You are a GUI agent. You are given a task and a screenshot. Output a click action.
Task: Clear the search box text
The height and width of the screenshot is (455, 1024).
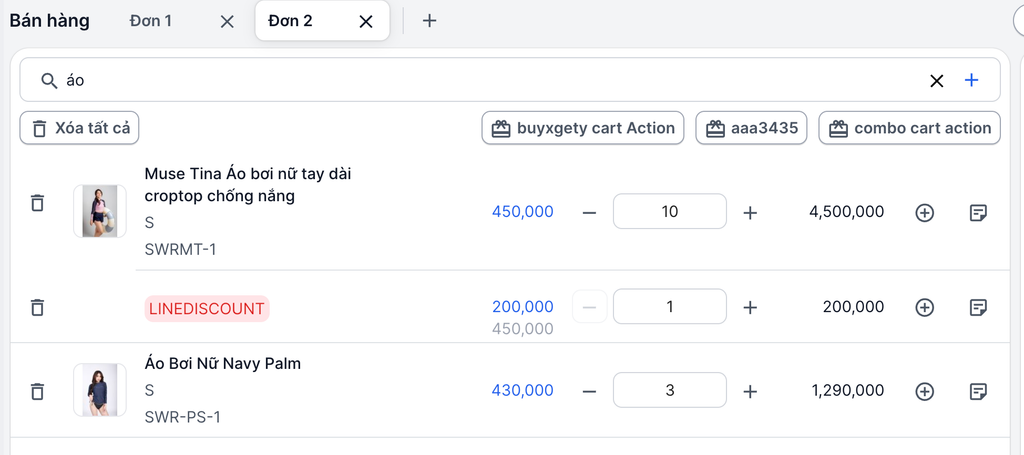point(937,81)
